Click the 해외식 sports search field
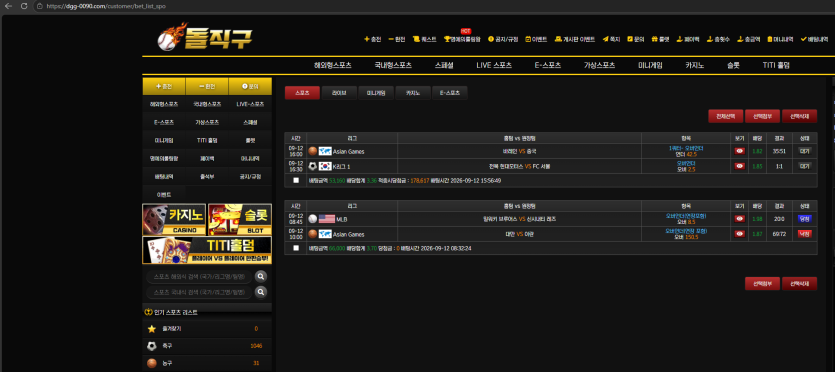Viewport: 835px width, 372px height. 199,277
